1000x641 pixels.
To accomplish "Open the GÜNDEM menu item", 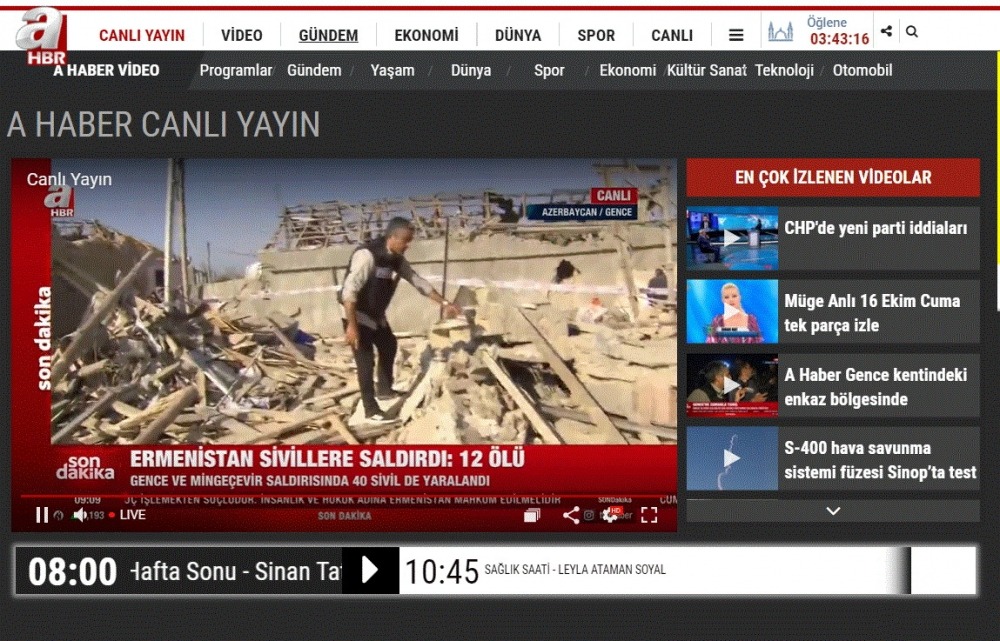I will (328, 35).
